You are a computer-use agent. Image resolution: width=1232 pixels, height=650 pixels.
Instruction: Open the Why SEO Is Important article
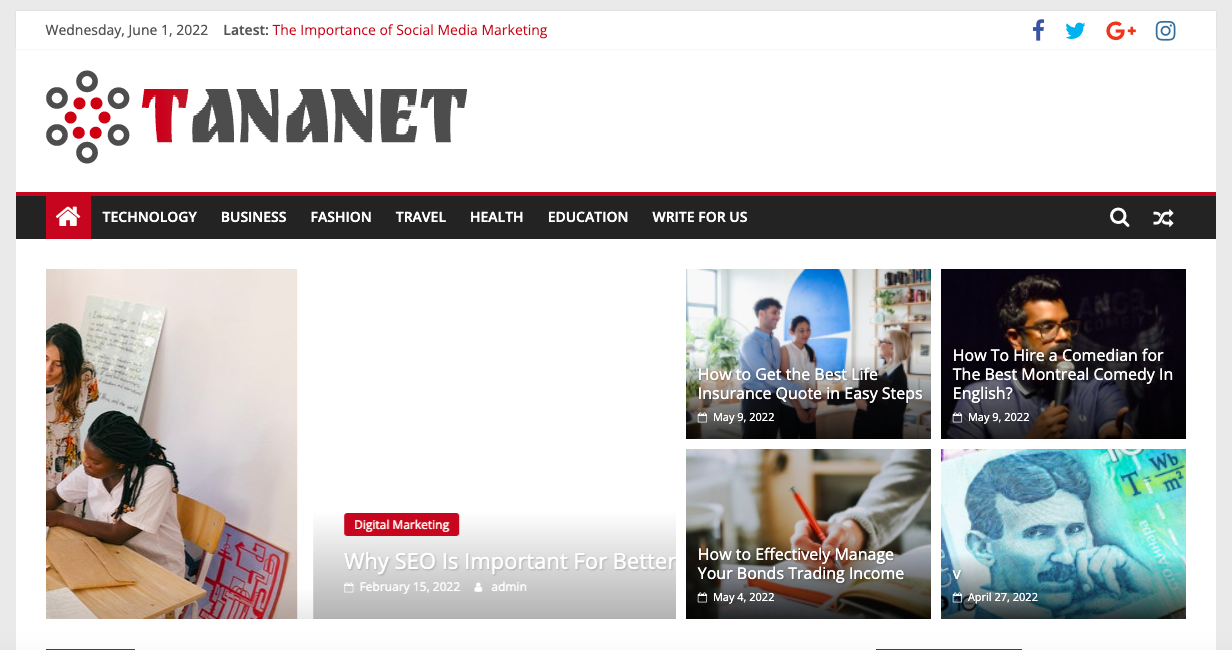(510, 561)
